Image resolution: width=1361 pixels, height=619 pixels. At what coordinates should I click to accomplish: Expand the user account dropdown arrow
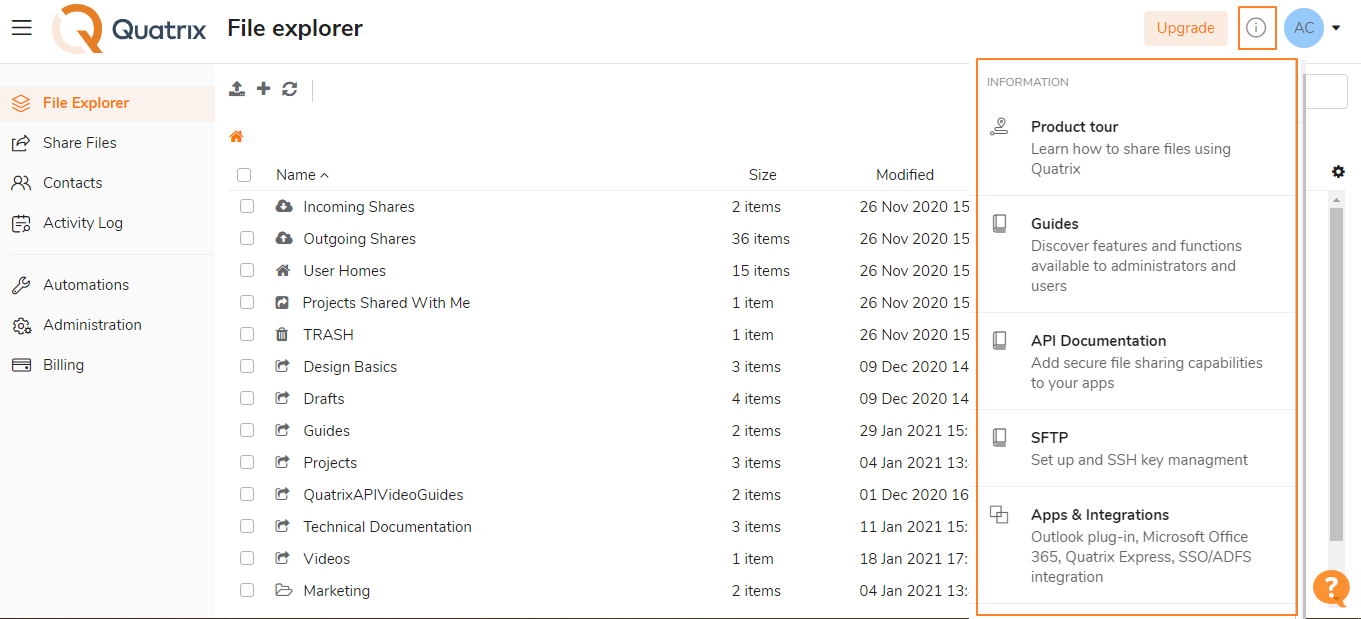click(x=1336, y=28)
